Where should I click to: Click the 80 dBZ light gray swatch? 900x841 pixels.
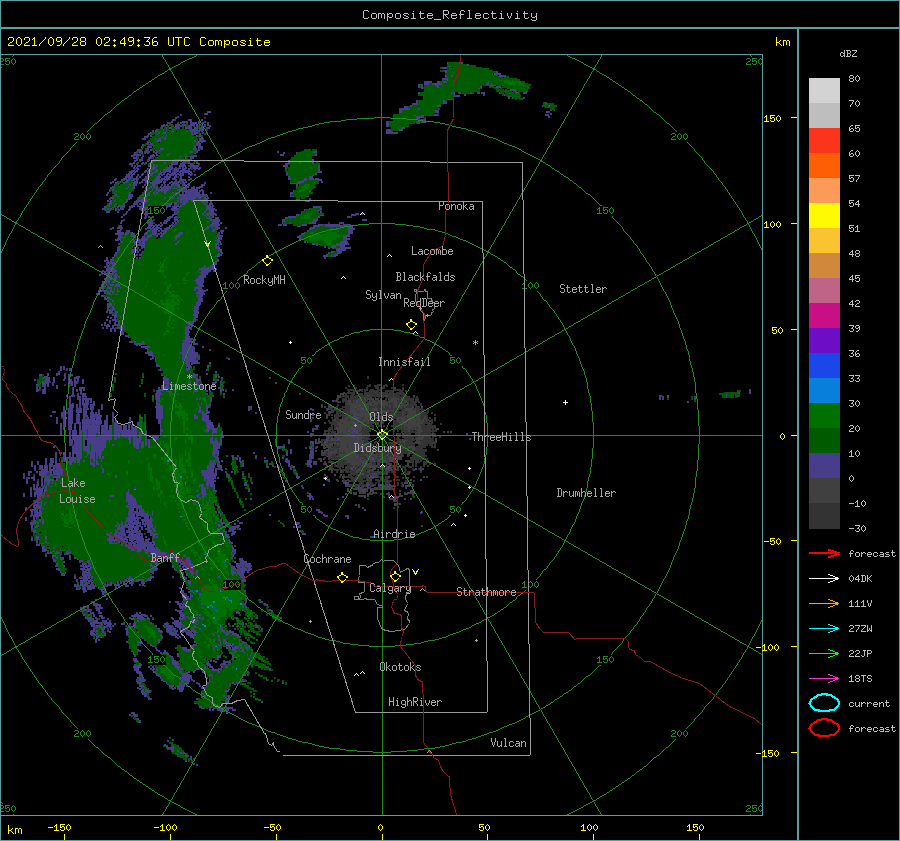tap(824, 91)
